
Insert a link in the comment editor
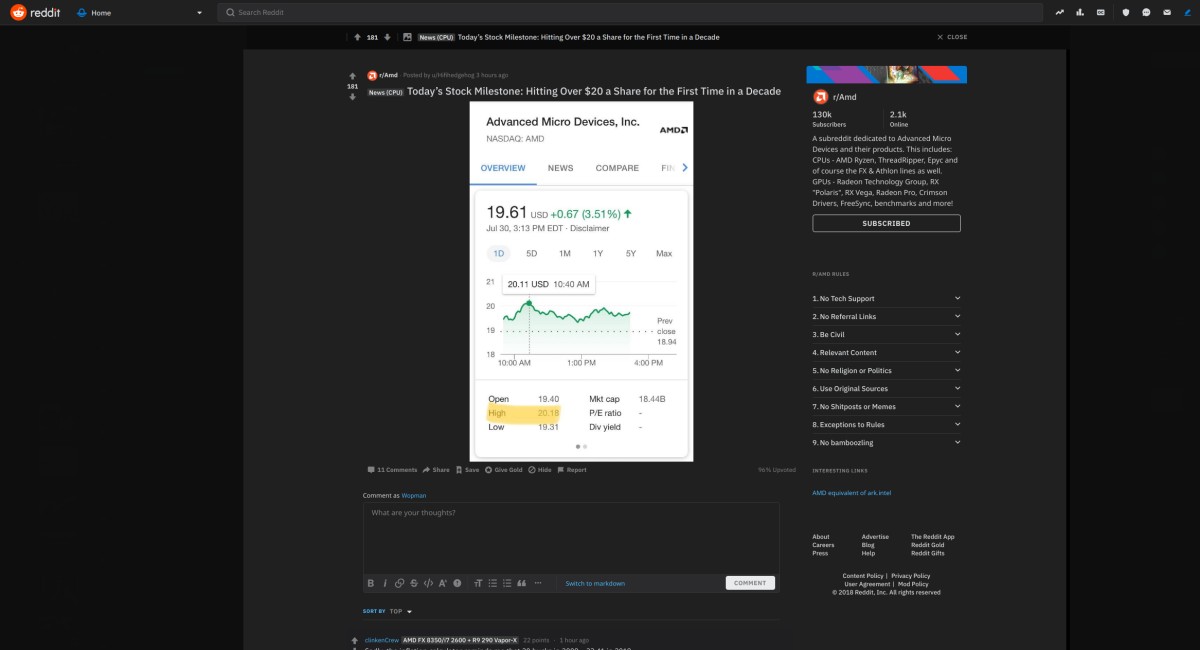(x=399, y=583)
